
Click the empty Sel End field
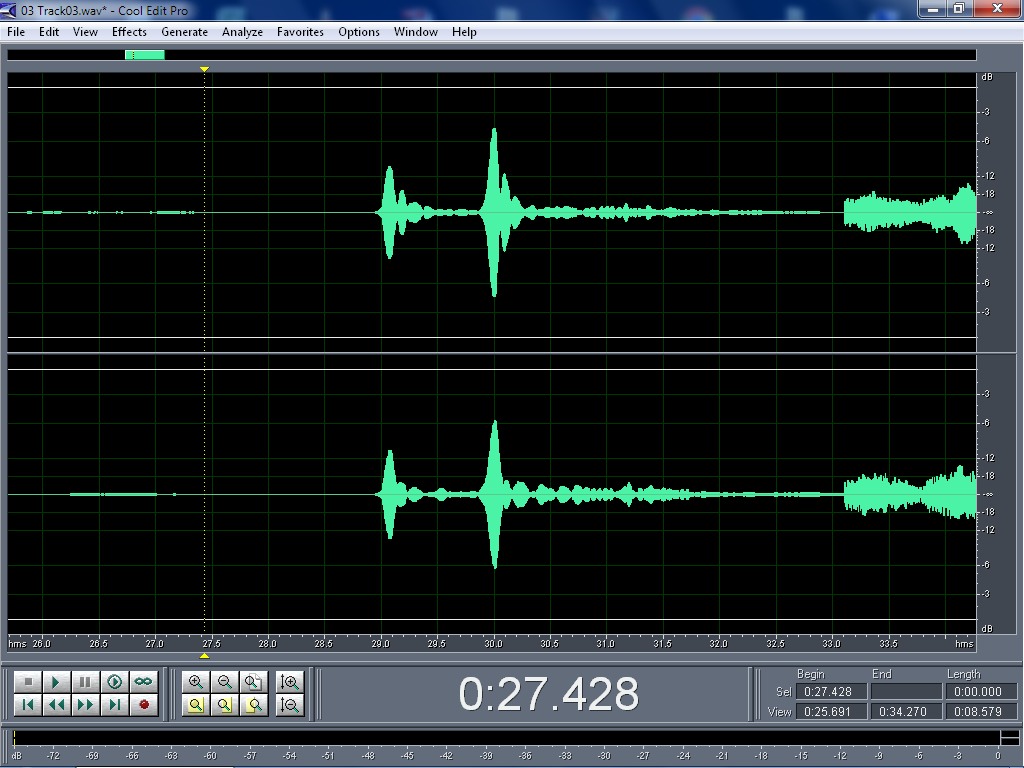(907, 692)
